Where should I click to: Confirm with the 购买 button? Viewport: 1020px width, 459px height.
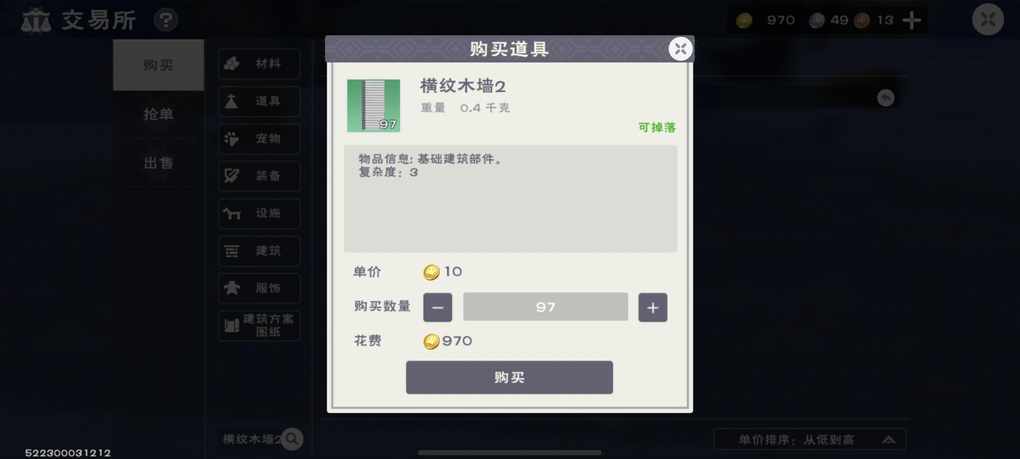509,378
